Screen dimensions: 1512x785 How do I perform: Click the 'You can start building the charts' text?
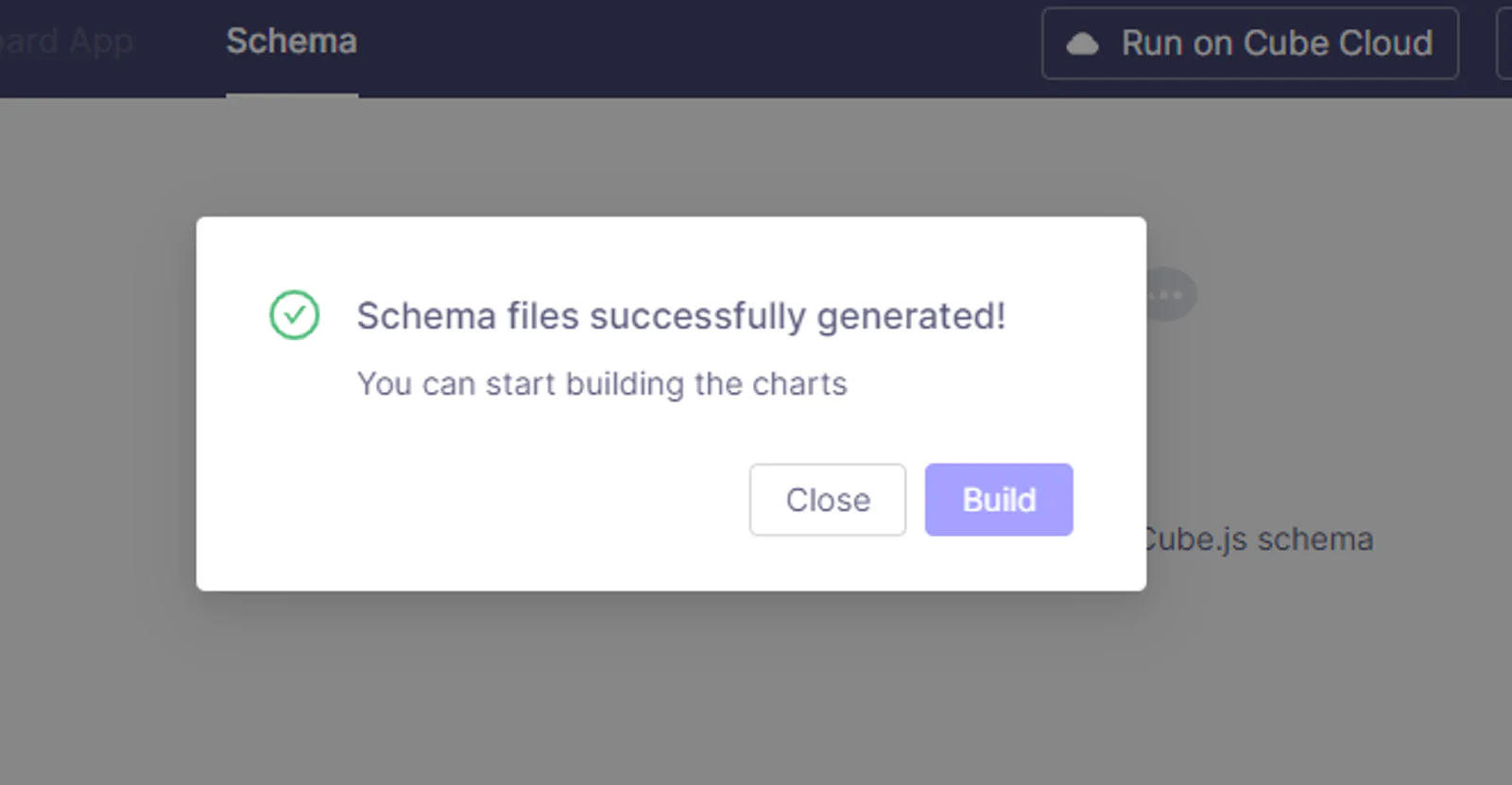point(602,384)
